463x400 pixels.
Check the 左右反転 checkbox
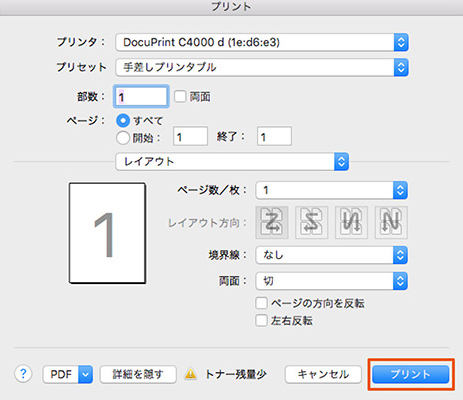(261, 320)
